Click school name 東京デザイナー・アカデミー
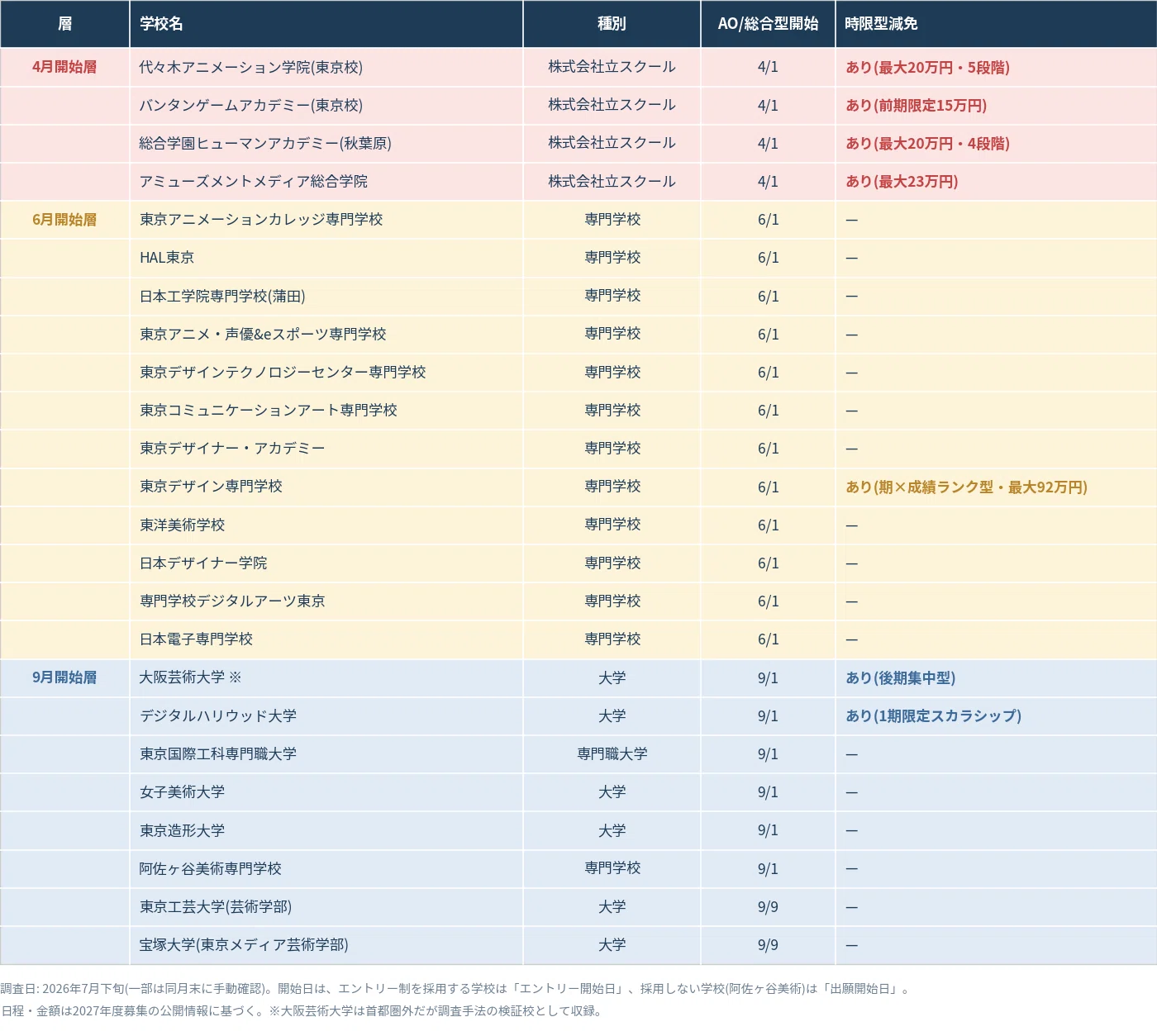Screen dimensions: 1157x1036 [x=232, y=449]
